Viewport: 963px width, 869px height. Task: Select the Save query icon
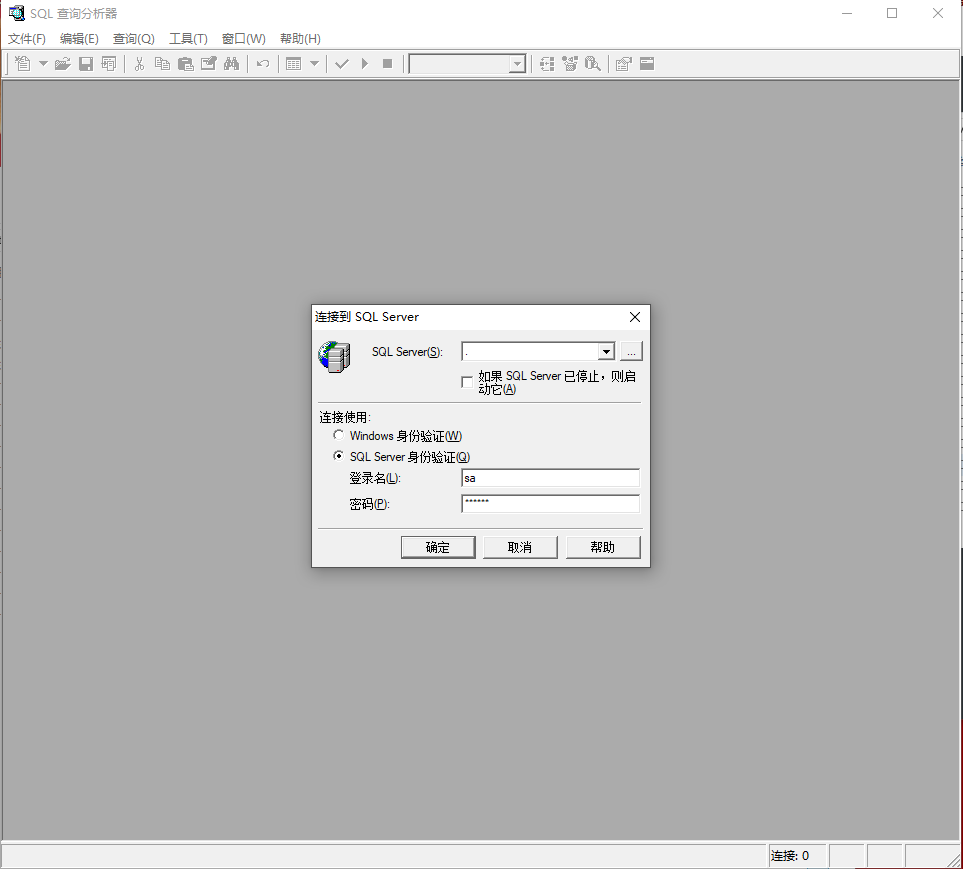[86, 63]
